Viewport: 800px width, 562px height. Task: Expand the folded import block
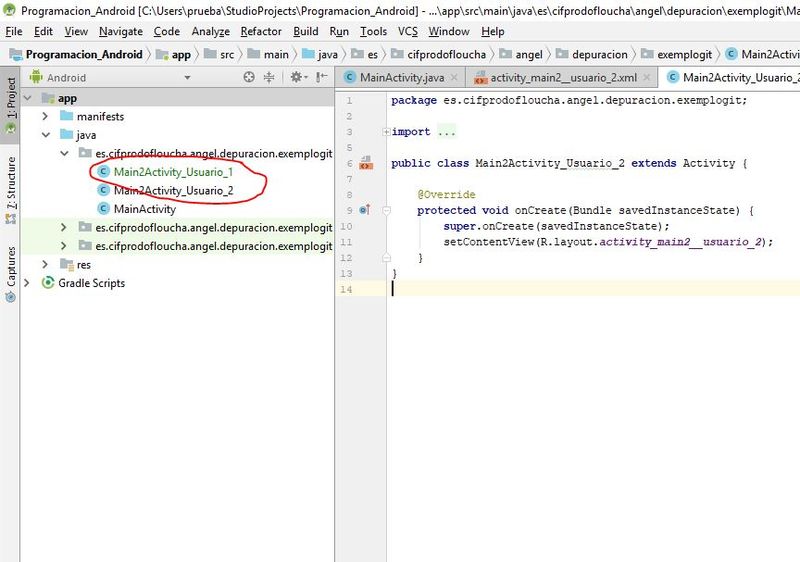coord(386,132)
